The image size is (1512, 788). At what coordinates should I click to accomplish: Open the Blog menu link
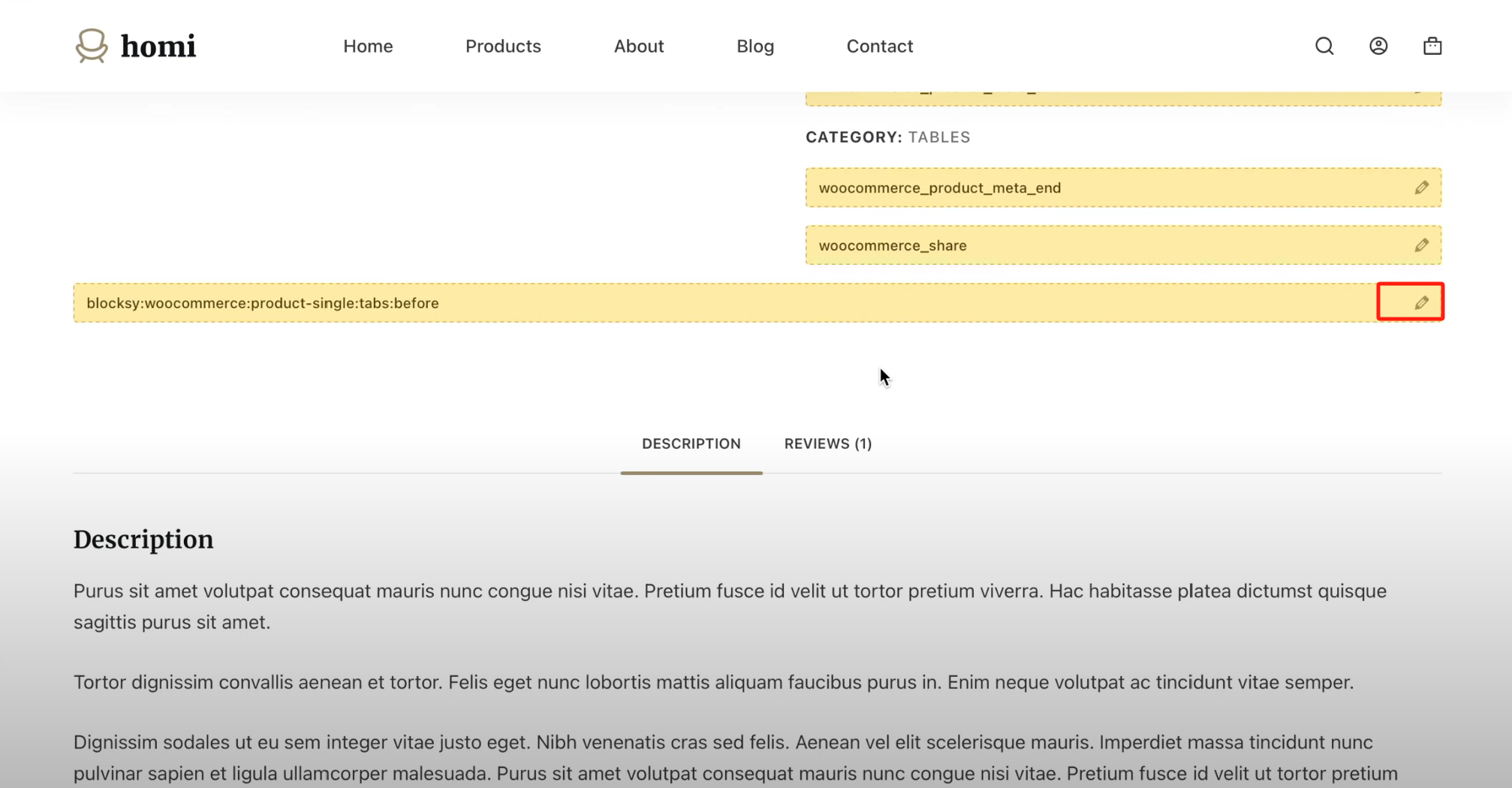click(755, 46)
